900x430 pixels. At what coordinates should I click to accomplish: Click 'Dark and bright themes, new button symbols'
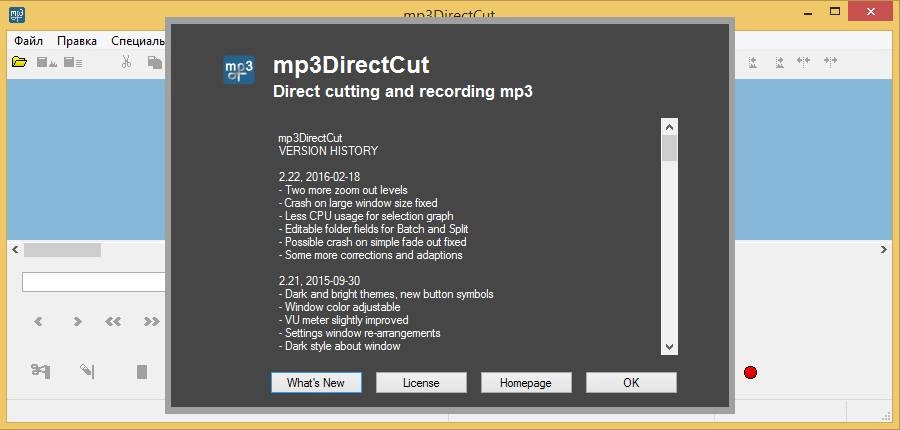(x=386, y=294)
